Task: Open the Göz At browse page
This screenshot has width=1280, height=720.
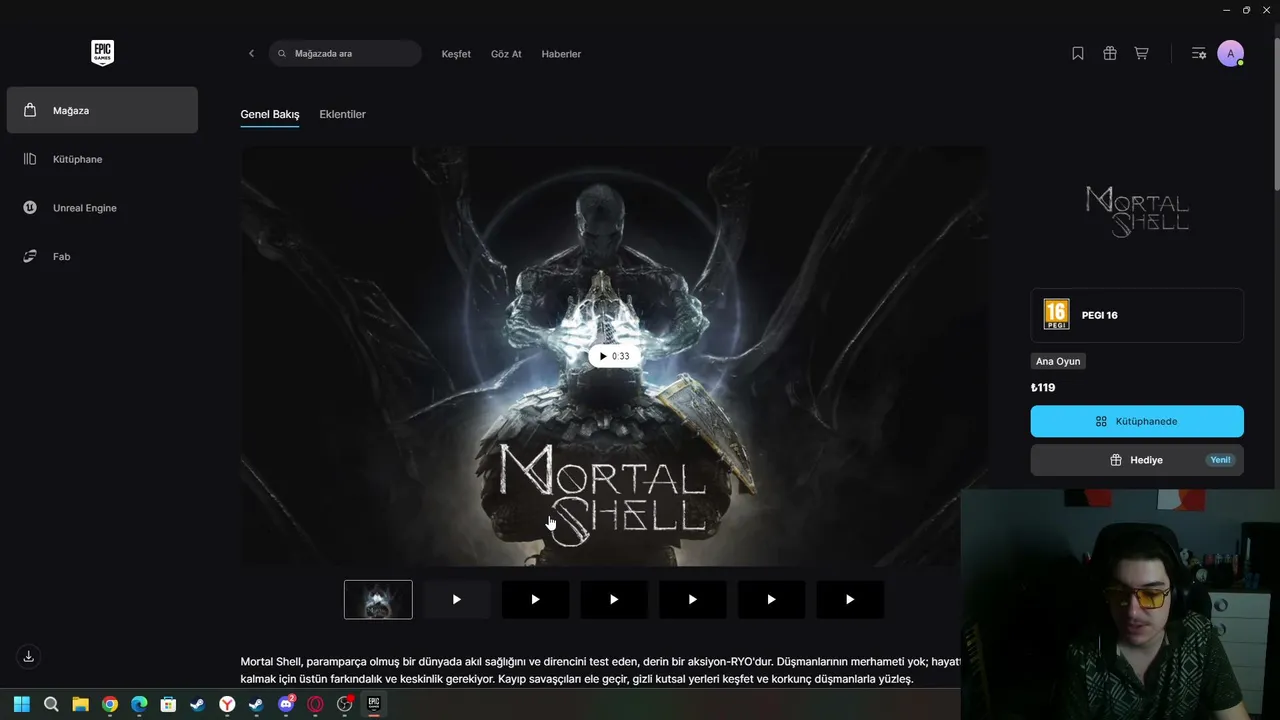Action: (x=506, y=54)
